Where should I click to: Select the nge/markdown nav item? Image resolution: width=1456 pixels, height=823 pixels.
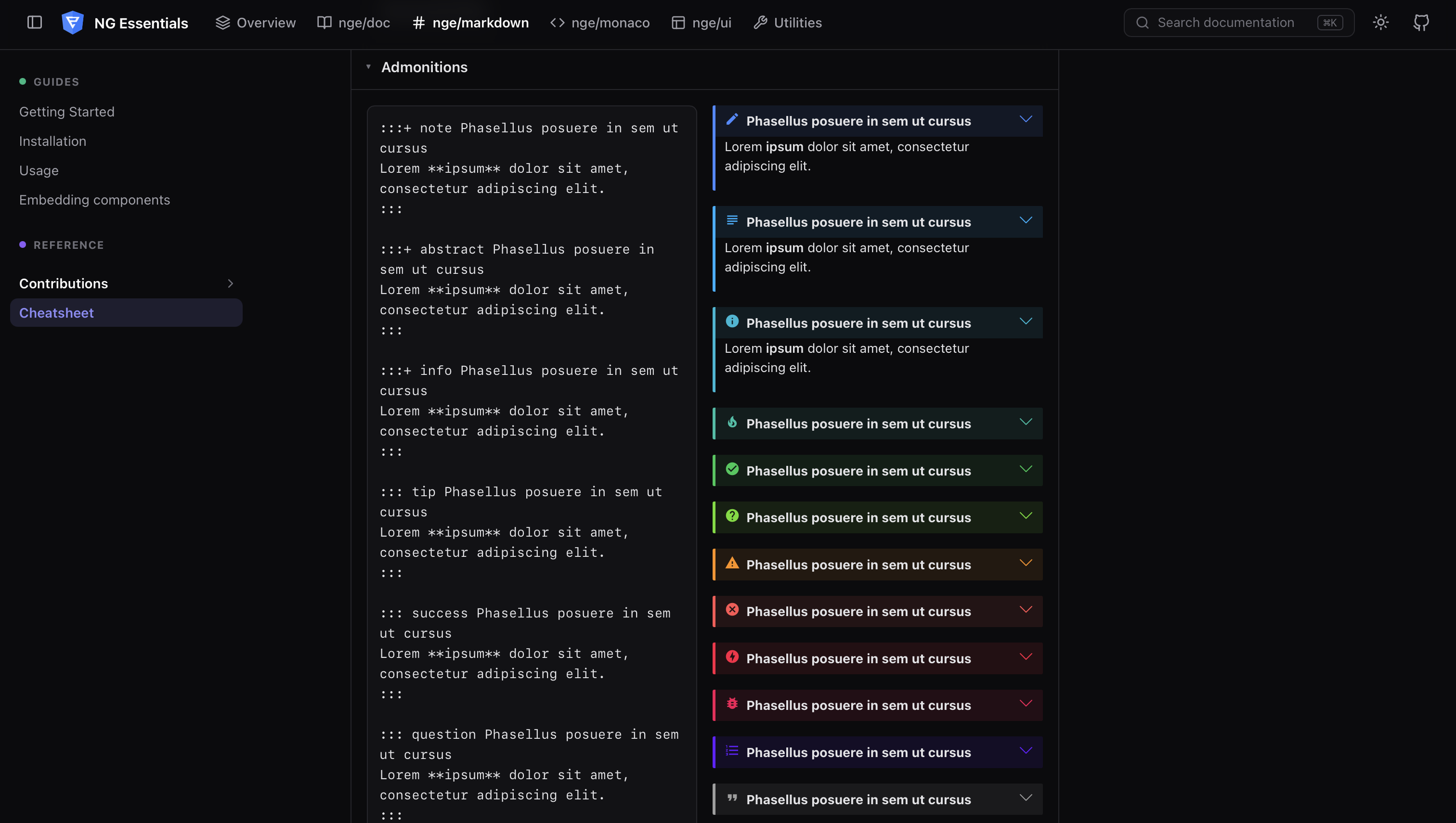(x=470, y=23)
